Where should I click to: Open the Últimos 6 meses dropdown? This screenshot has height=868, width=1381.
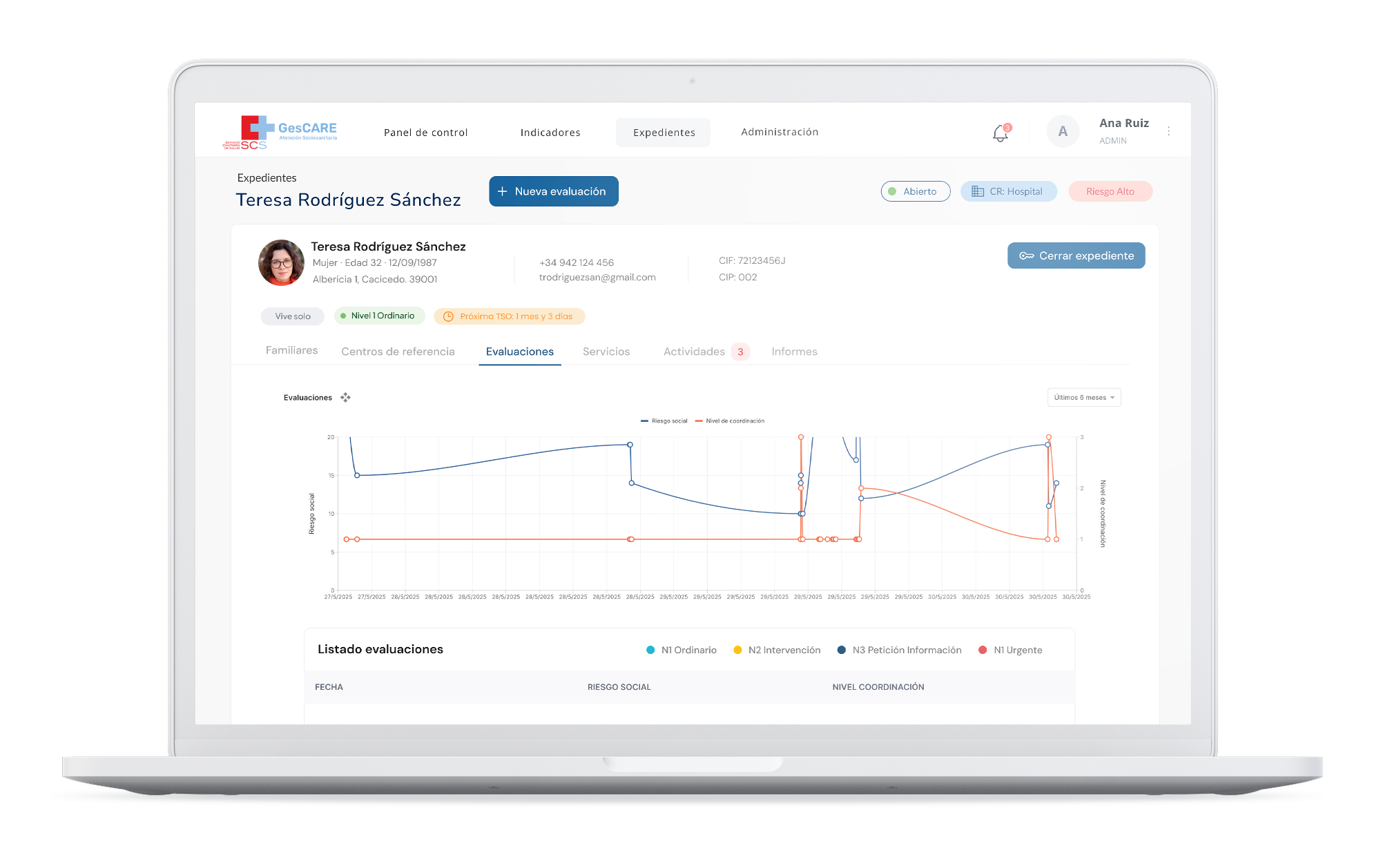coord(1083,398)
